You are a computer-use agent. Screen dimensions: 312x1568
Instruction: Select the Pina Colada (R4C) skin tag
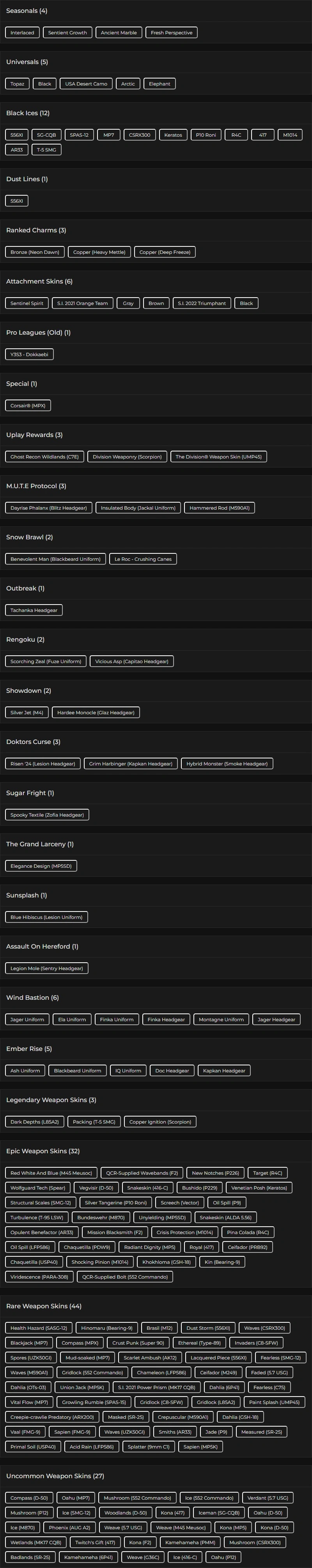[248, 1232]
